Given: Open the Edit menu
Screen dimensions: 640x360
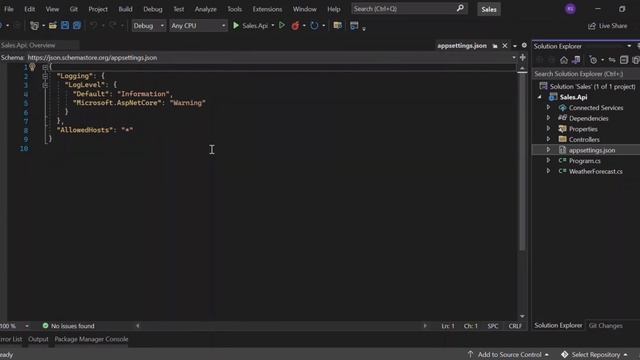Looking at the screenshot, I should coord(29,9).
